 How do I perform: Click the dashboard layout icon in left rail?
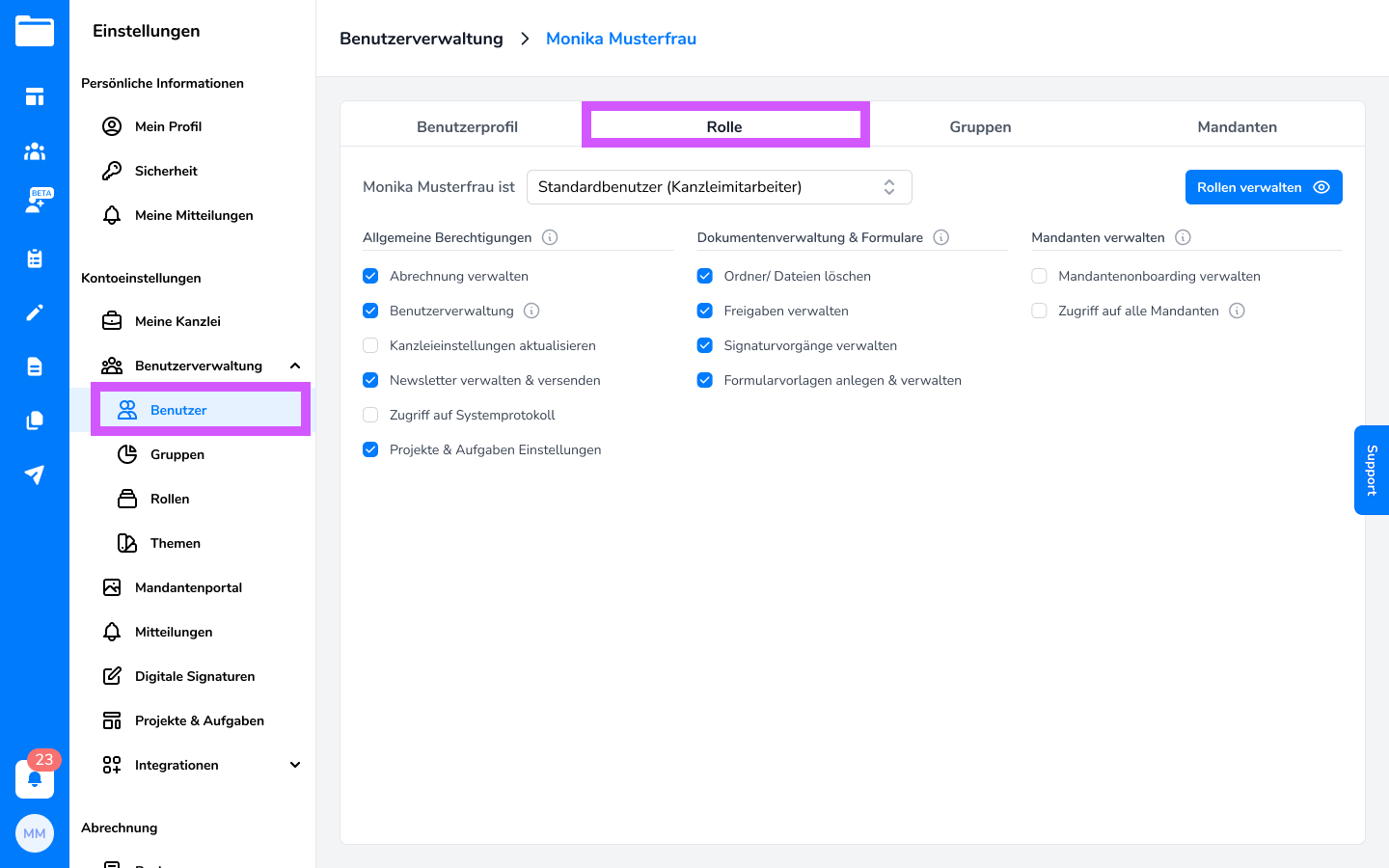coord(35,96)
